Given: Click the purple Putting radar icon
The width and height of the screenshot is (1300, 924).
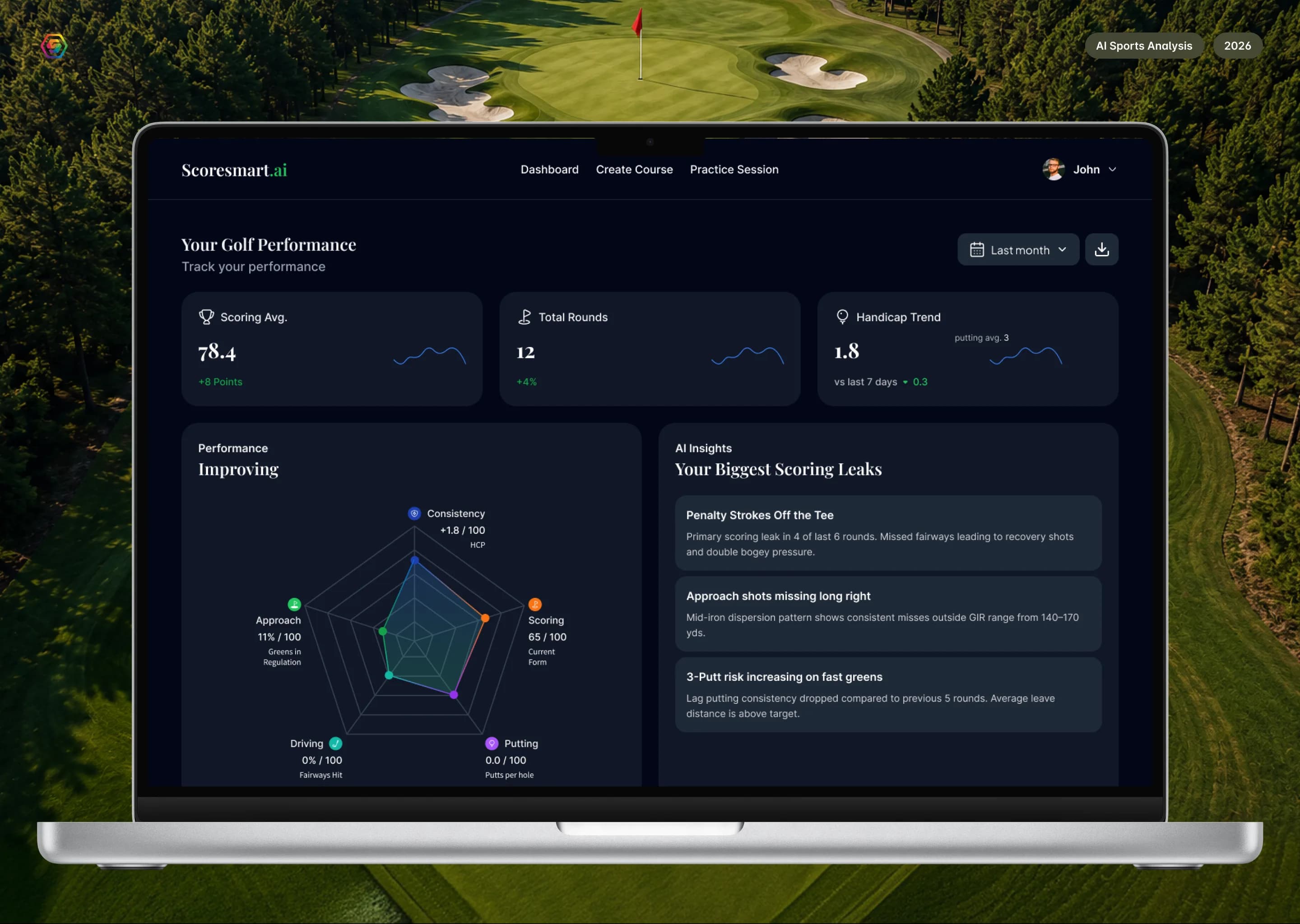Looking at the screenshot, I should [x=492, y=743].
